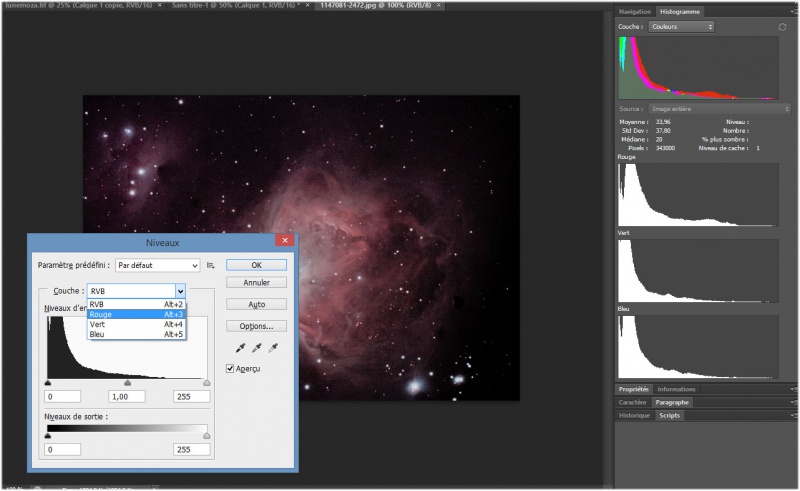Pick the gray point eyedropper in Niveaux
This screenshot has width=800, height=491.
pos(257,348)
